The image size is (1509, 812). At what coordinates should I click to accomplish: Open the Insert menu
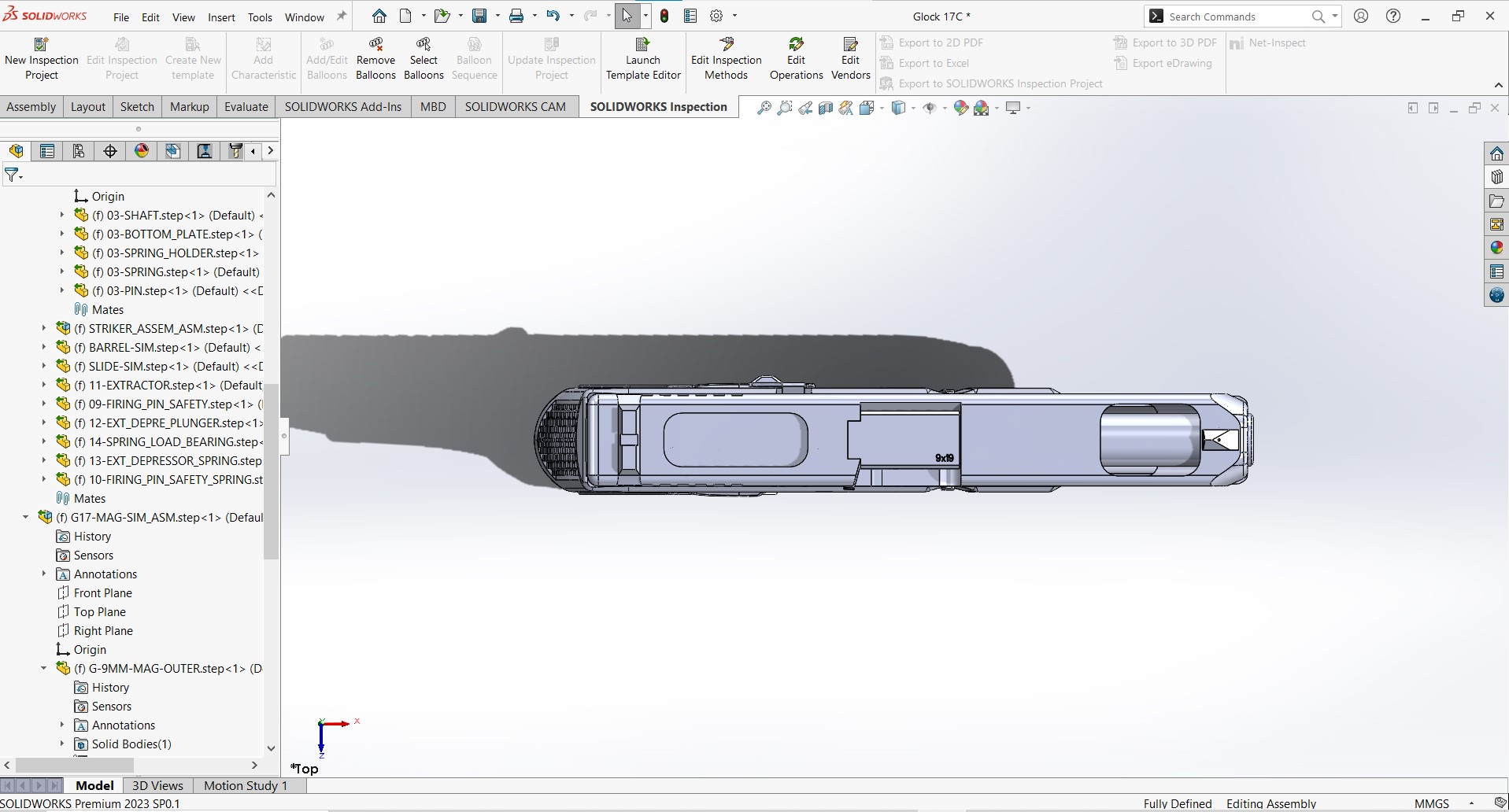click(x=221, y=17)
